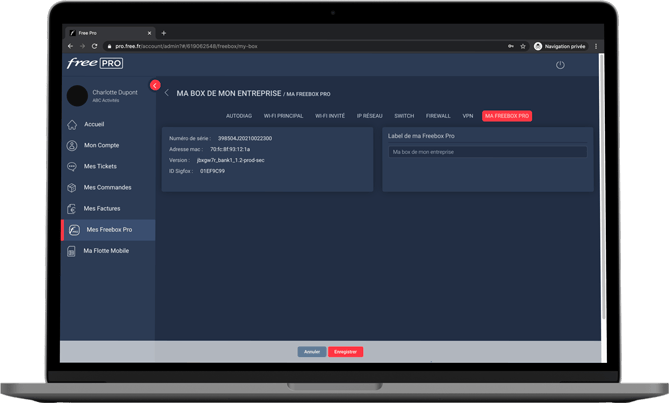Click MAC address 70:fc:8f:93:12:1a

(230, 149)
